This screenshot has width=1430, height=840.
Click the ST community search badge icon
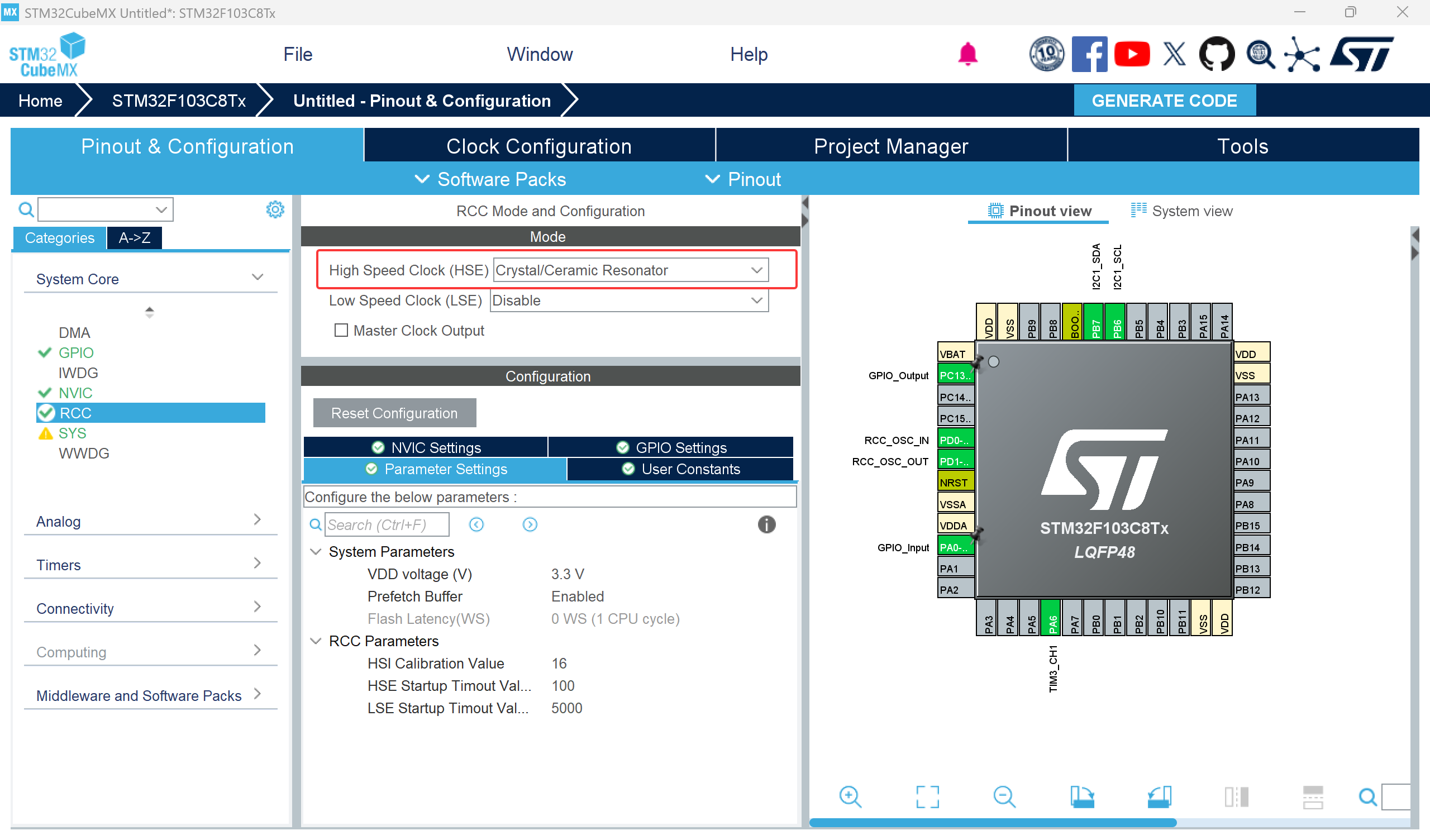[1260, 55]
